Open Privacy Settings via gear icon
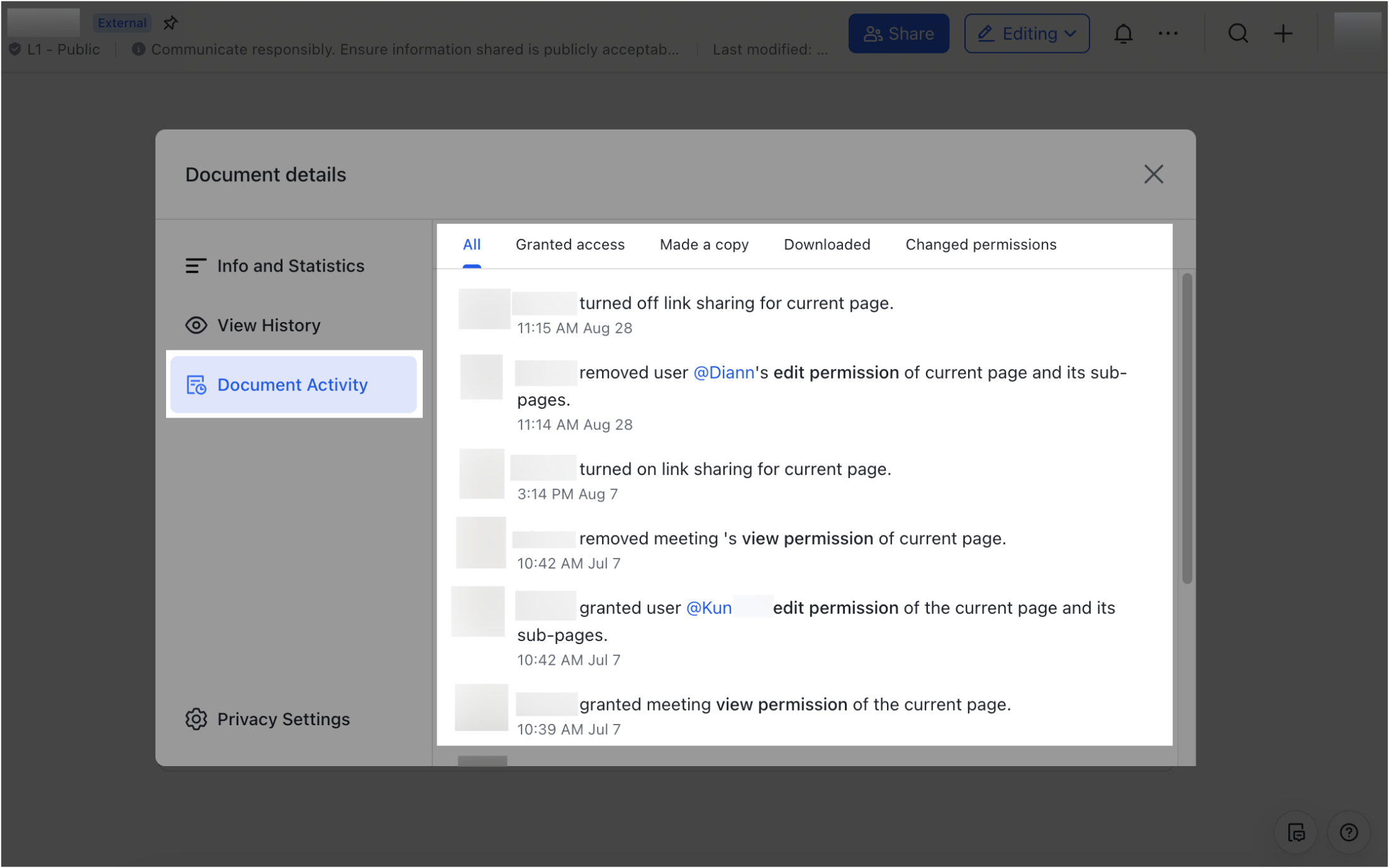 tap(196, 719)
